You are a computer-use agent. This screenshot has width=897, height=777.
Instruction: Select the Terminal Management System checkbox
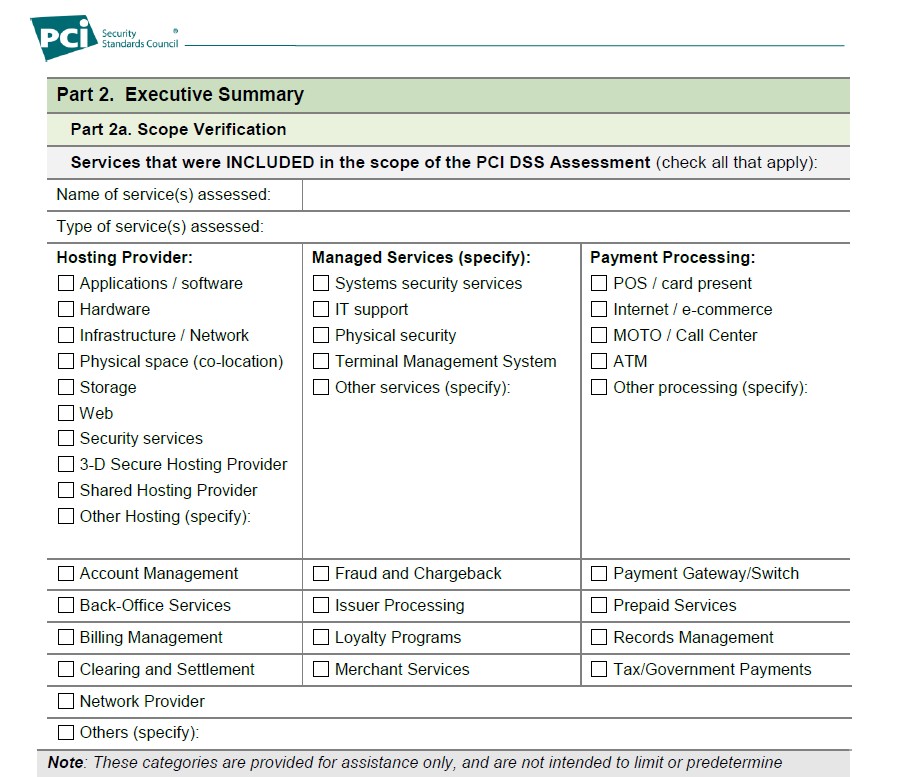(321, 361)
